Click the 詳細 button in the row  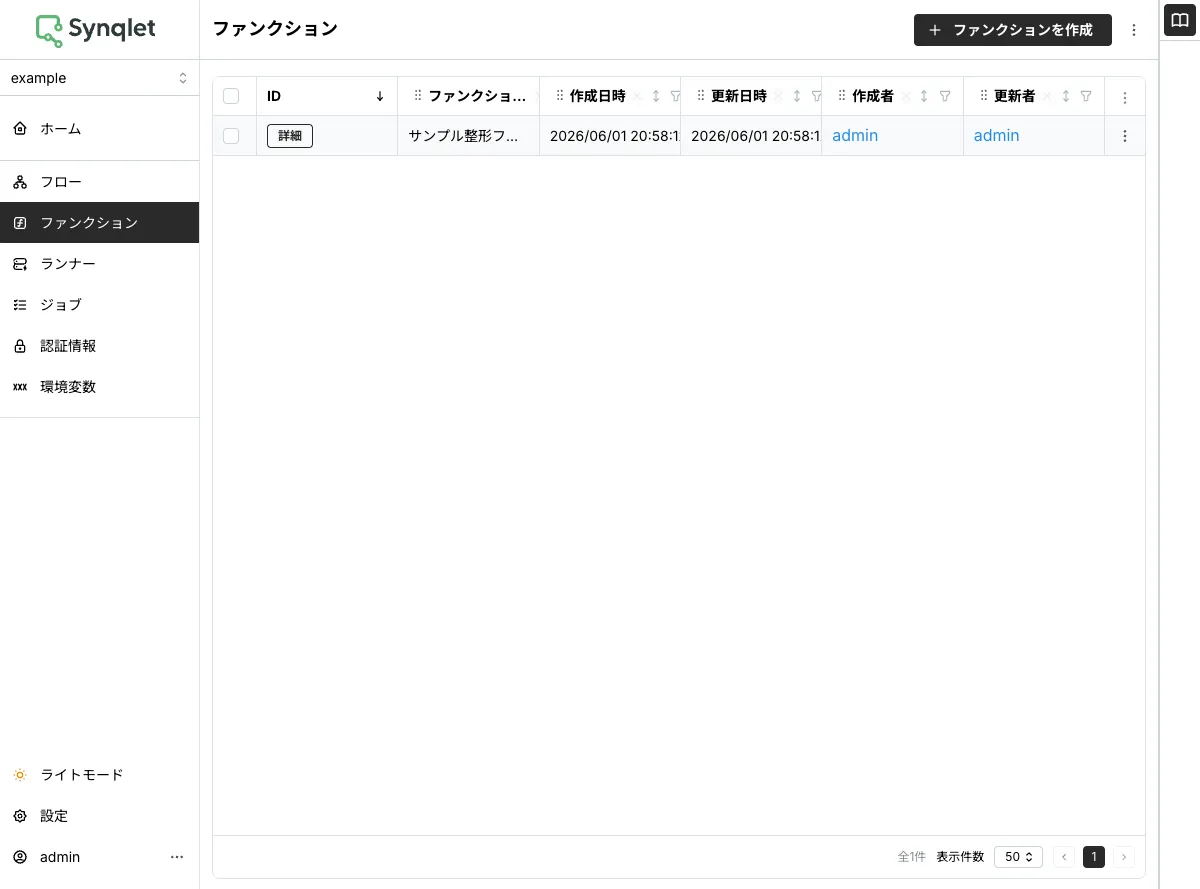click(290, 136)
